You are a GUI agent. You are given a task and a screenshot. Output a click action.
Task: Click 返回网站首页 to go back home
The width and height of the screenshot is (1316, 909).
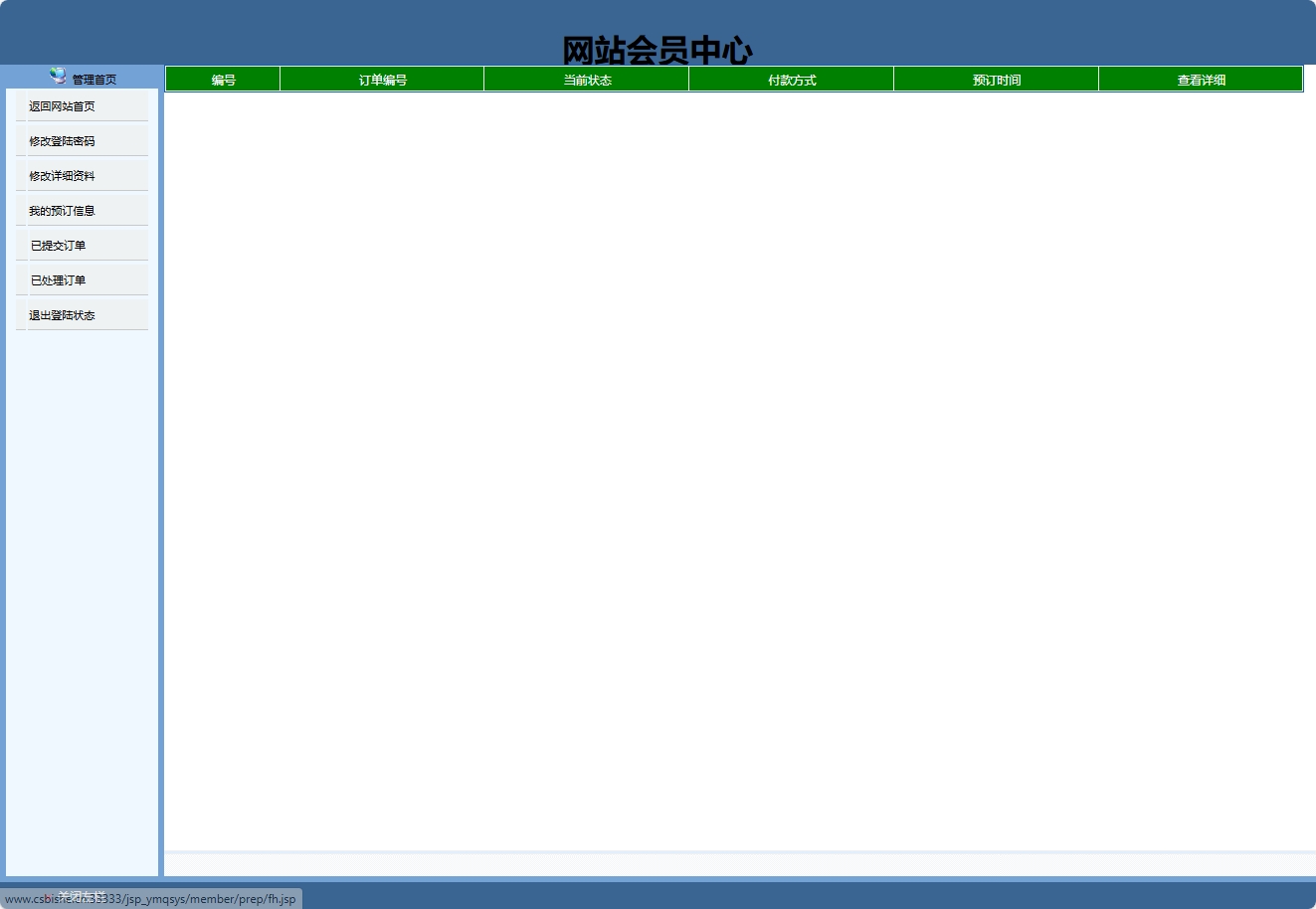pyautogui.click(x=62, y=105)
